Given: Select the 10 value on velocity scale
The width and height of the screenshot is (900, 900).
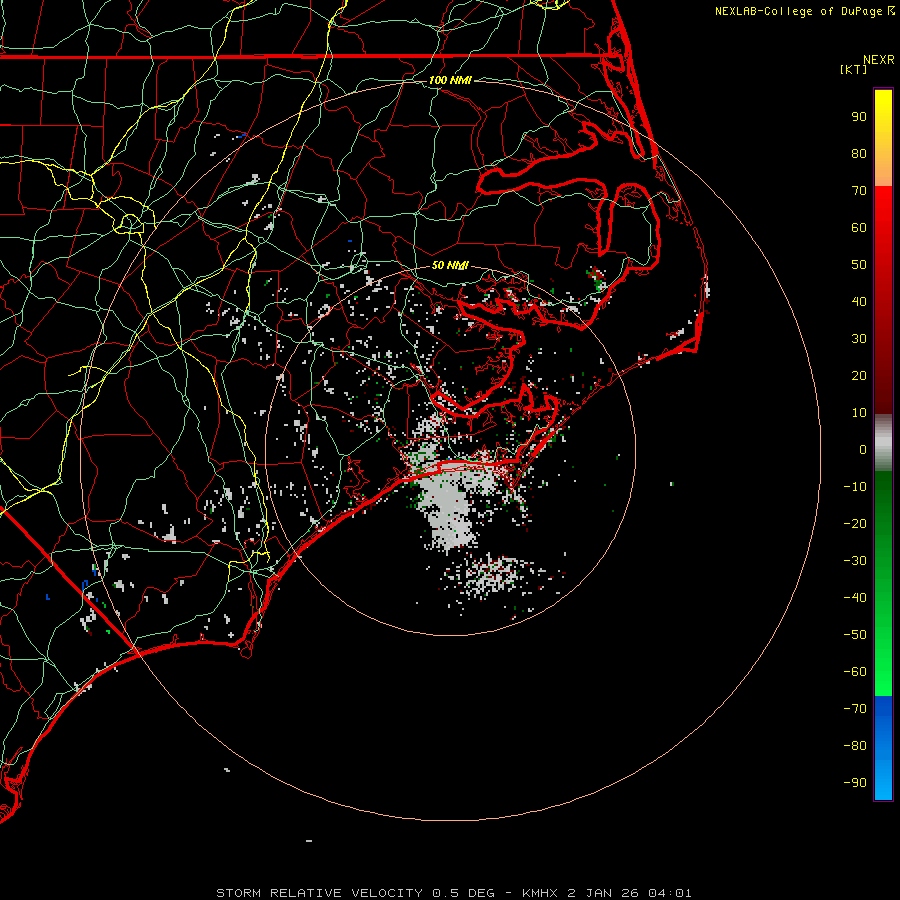Looking at the screenshot, I should click(859, 413).
